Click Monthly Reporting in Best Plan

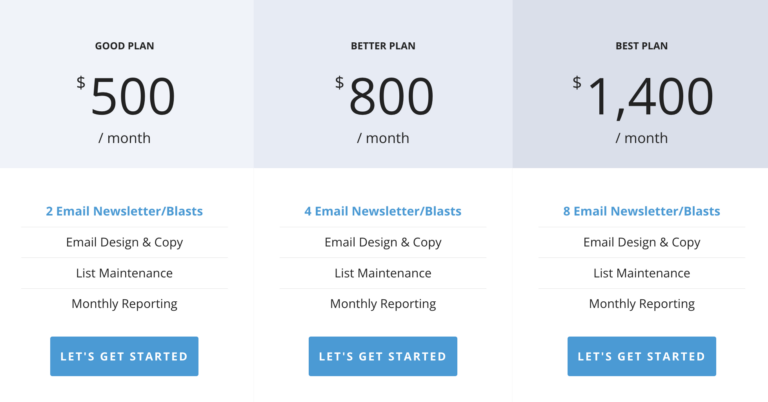click(641, 304)
